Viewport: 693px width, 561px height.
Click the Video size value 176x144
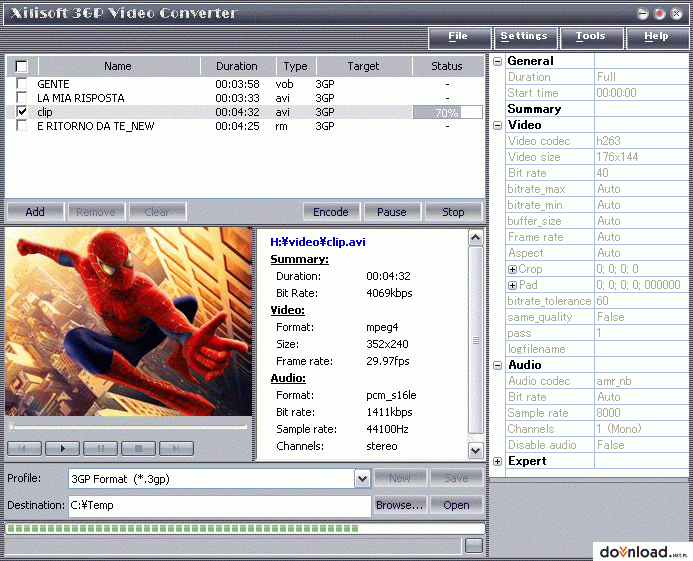(617, 157)
